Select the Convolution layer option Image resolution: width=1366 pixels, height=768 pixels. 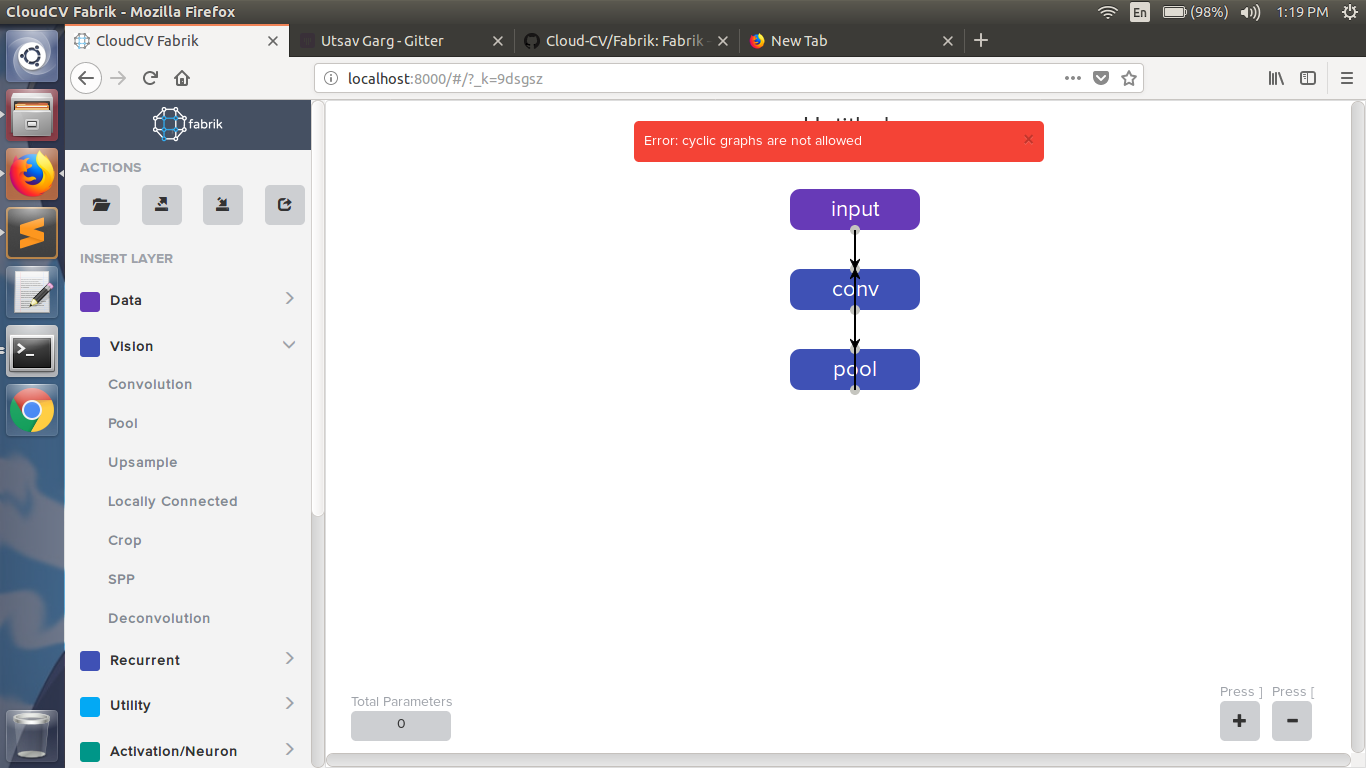pyautogui.click(x=149, y=384)
